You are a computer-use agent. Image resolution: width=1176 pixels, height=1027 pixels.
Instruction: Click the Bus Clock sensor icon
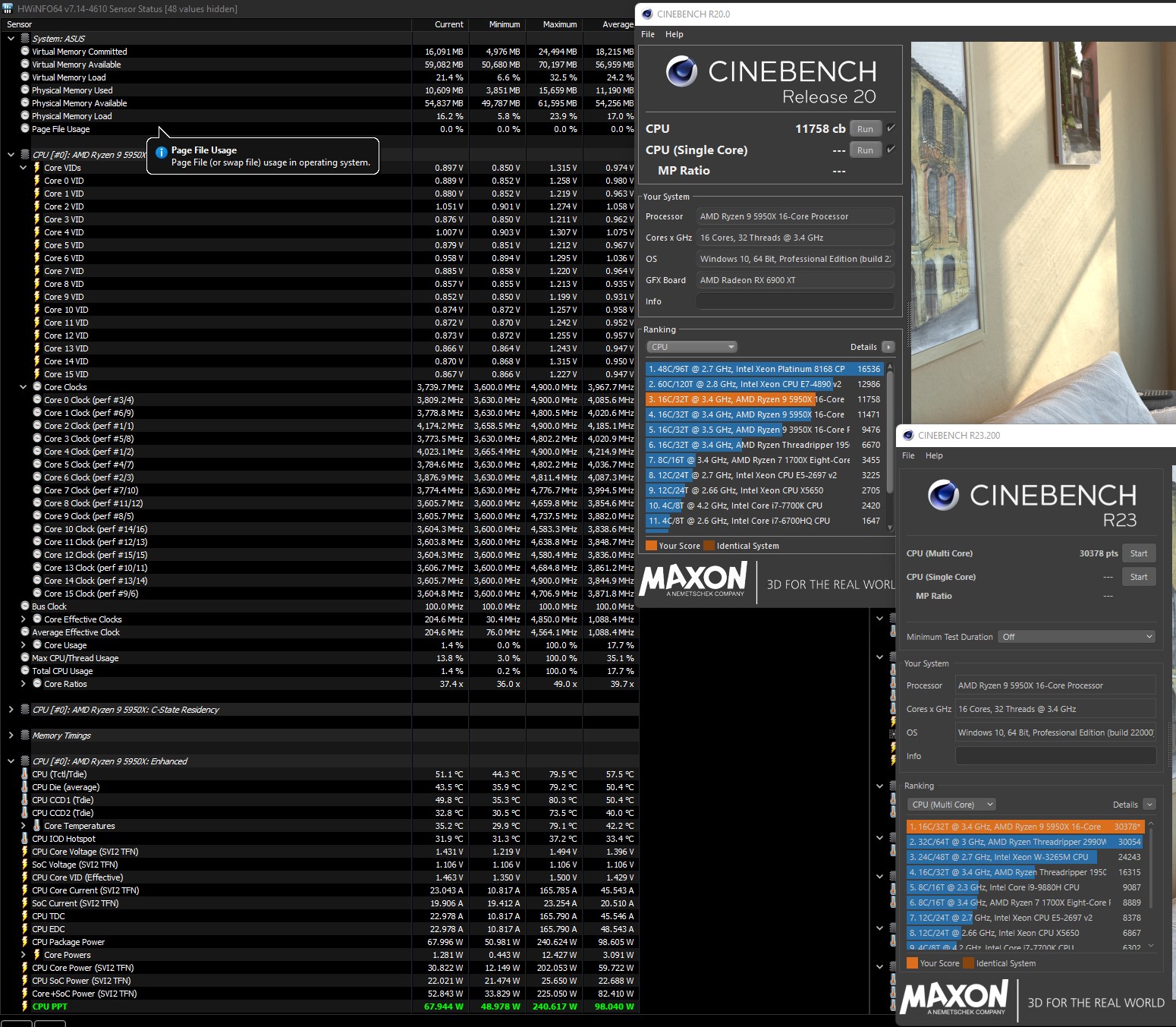[x=25, y=606]
